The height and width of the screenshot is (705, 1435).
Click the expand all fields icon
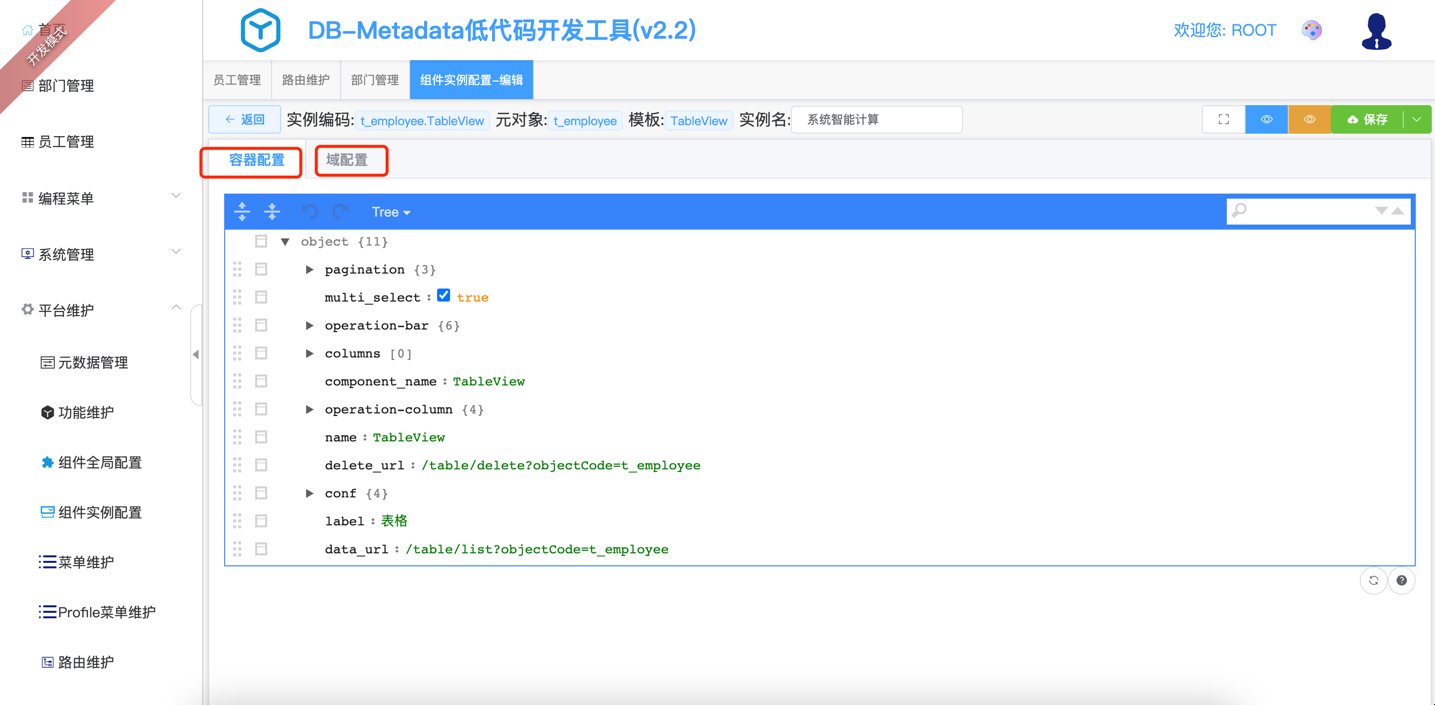point(242,211)
